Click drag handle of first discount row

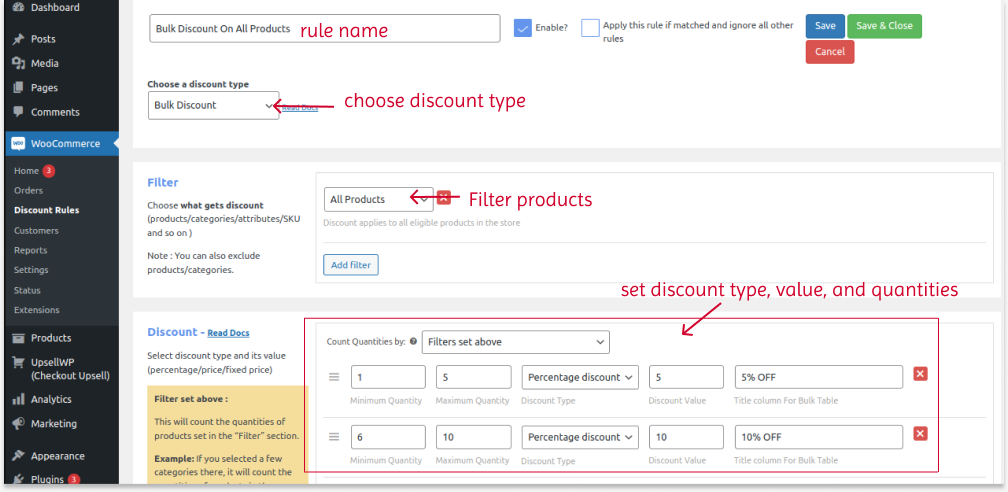[x=334, y=377]
